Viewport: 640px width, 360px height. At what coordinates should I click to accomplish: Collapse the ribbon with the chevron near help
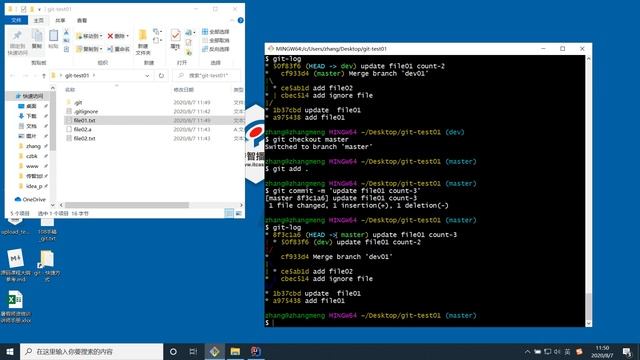click(x=232, y=20)
